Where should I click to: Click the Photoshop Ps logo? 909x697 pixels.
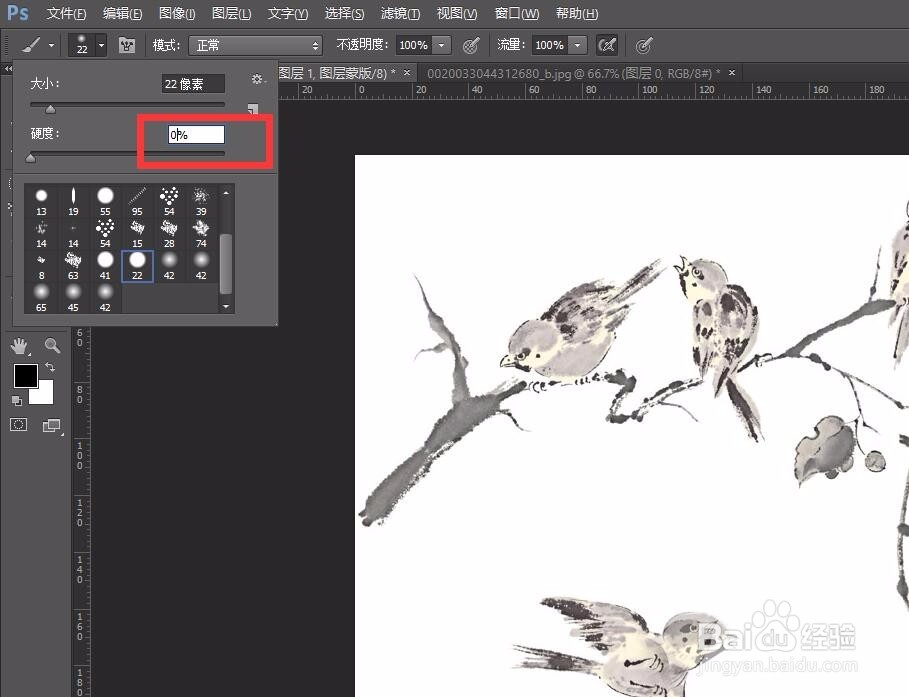pos(17,13)
